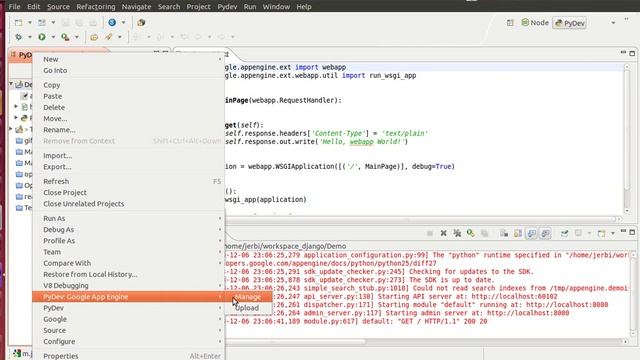Choose Rename... in the context menu
Image resolution: width=640 pixels, height=360 pixels.
click(128, 130)
